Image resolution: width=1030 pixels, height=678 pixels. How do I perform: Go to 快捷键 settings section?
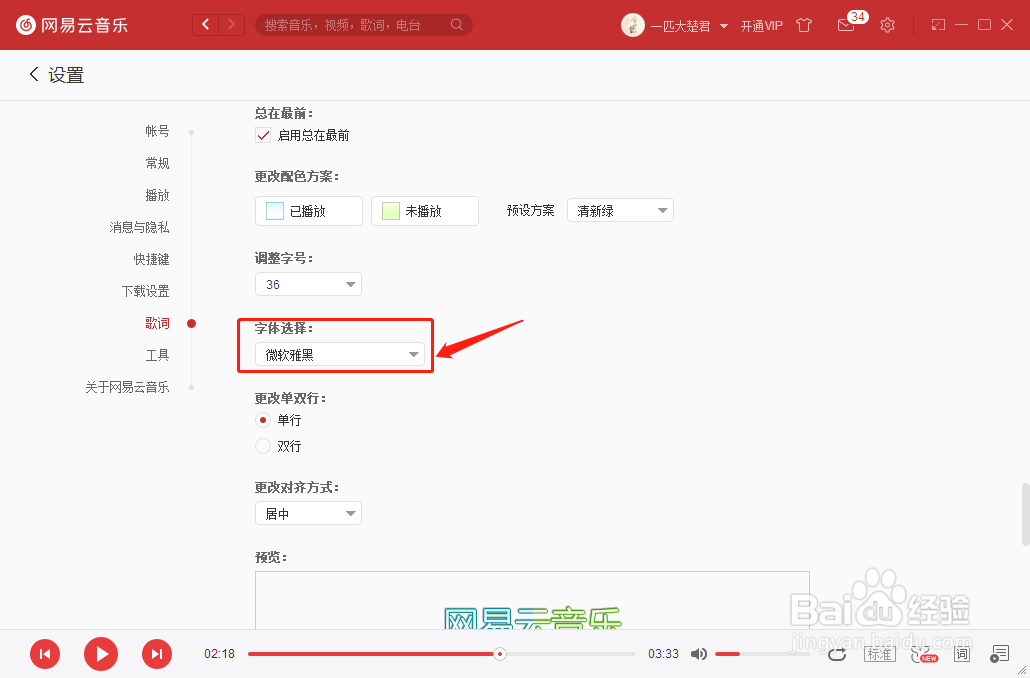[152, 260]
